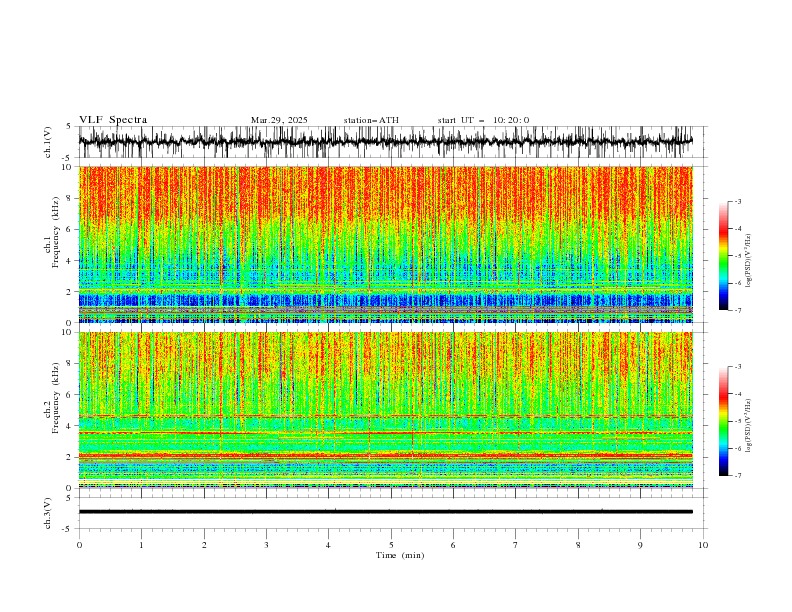Click the ch.2 "Frequency (kHz)" axis label

[56, 397]
